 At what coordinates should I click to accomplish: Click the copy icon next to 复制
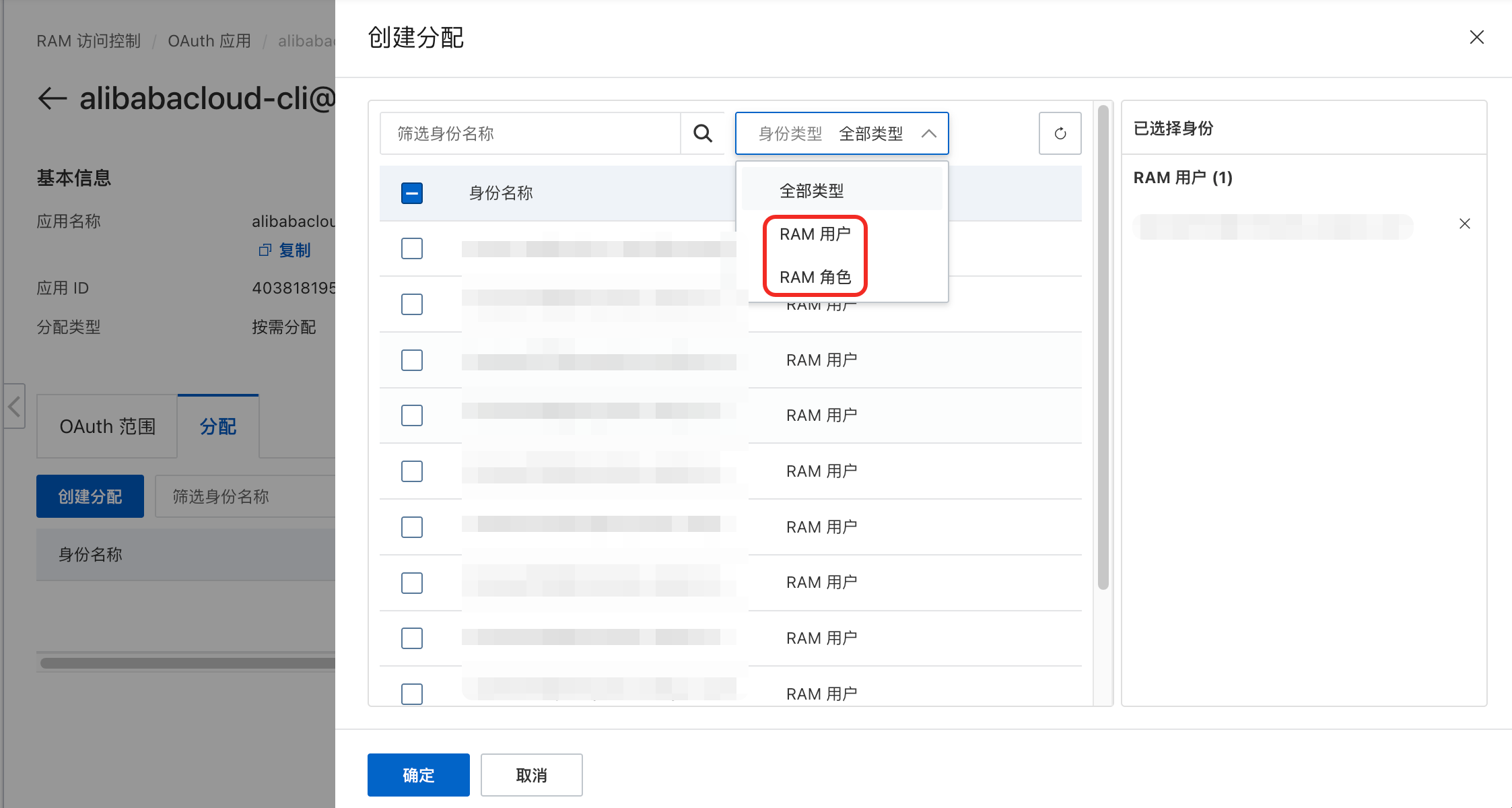pos(265,250)
